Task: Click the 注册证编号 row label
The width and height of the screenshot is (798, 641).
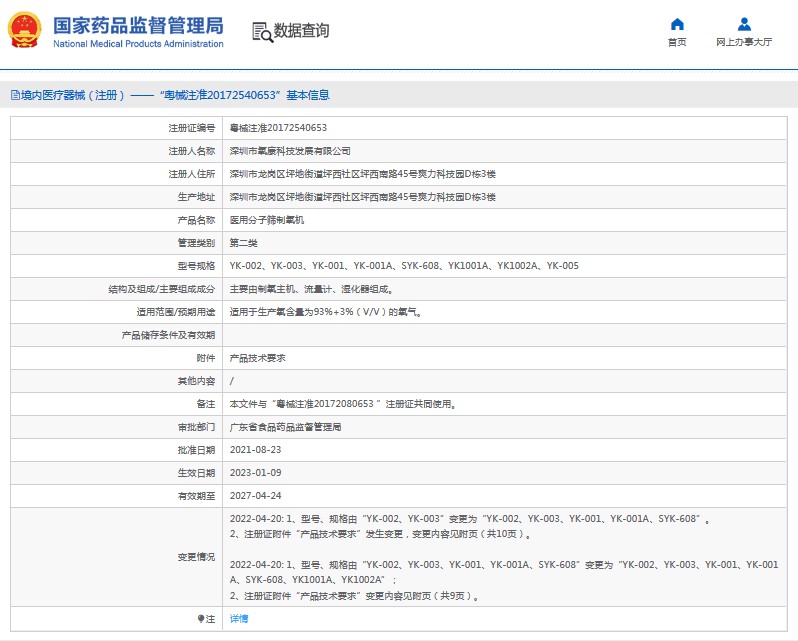Action: pyautogui.click(x=192, y=128)
